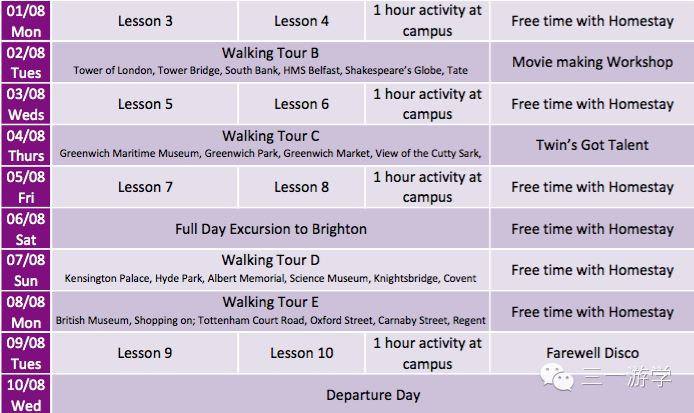
Task: Click the Farewell Disco cell
Action: (592, 353)
